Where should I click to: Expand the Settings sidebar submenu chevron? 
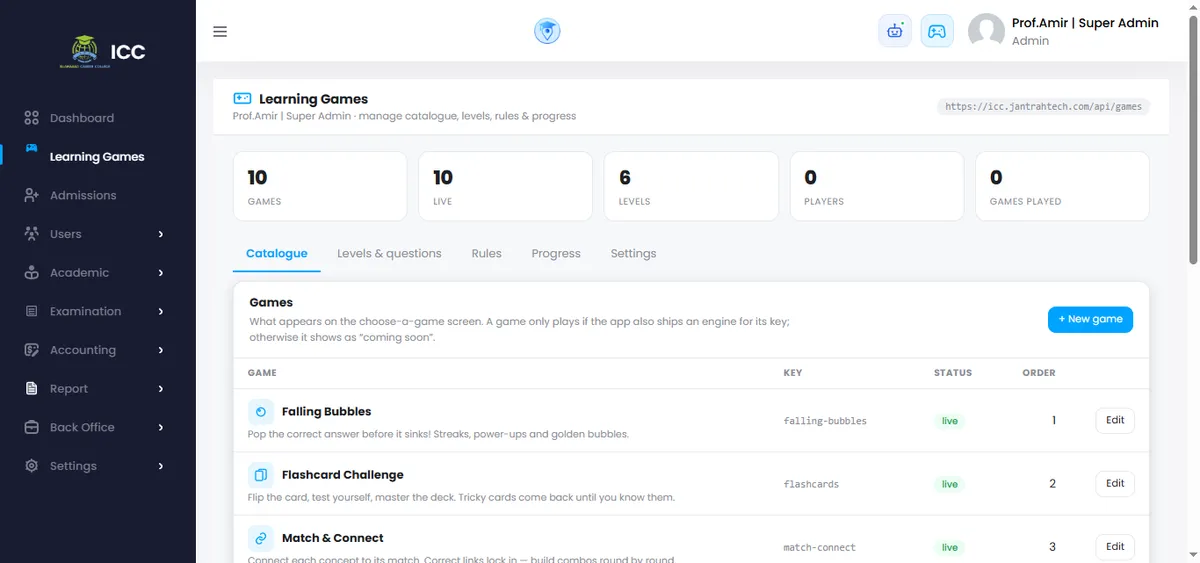[x=161, y=466]
